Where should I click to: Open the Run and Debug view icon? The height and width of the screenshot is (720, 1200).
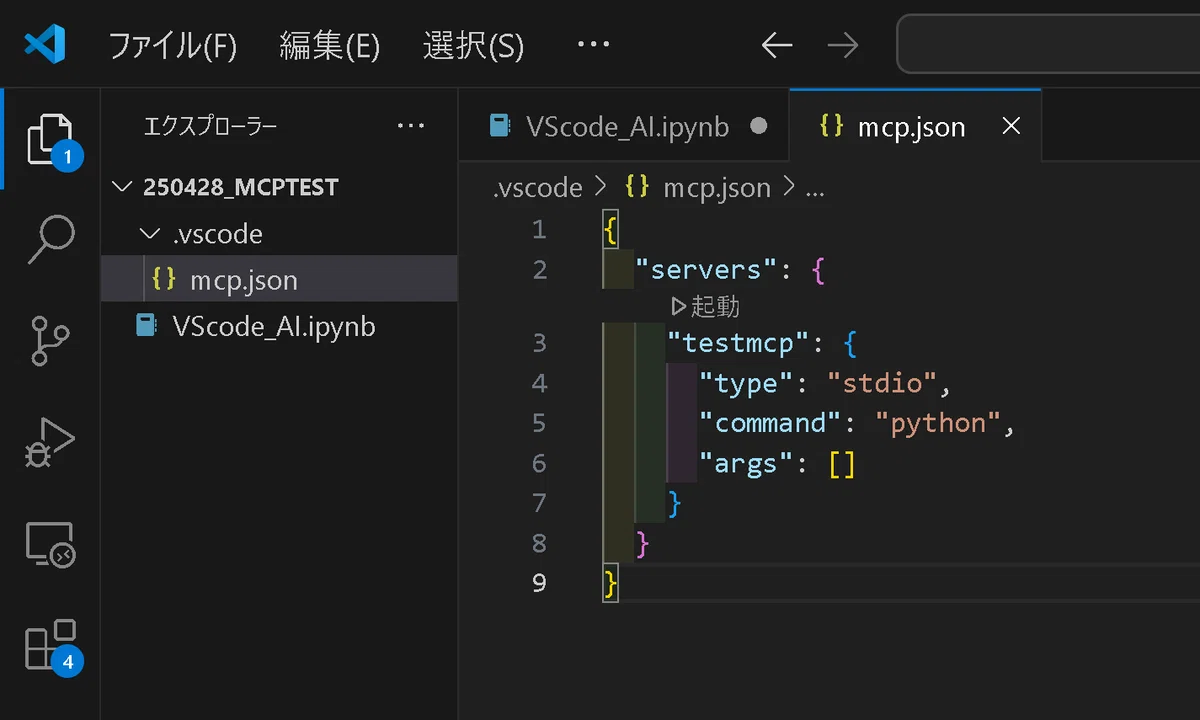[50, 443]
